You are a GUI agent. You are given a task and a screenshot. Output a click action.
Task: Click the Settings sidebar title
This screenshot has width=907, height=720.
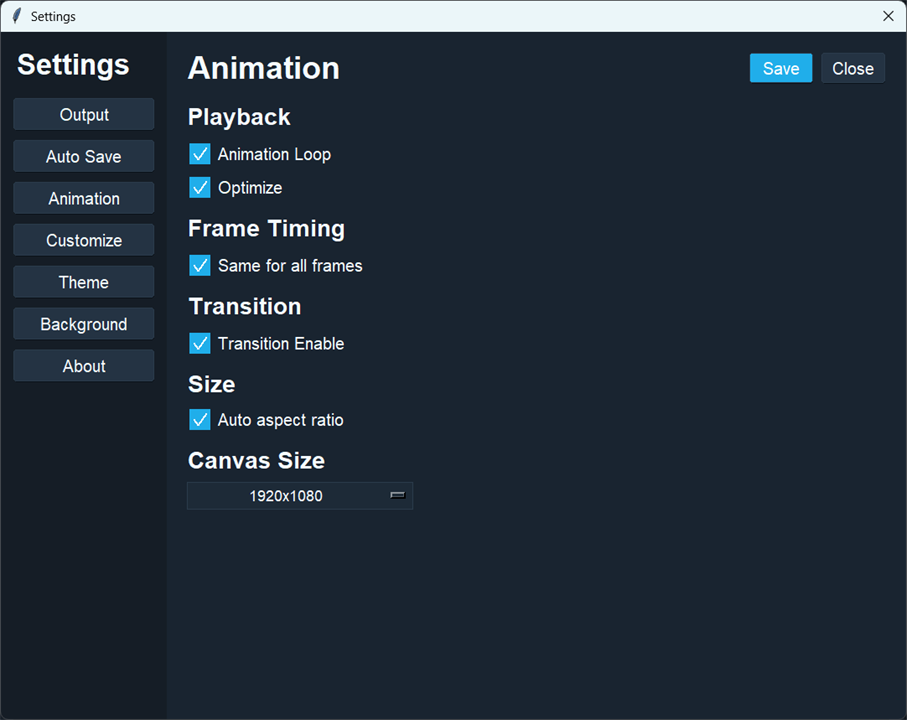tap(73, 65)
